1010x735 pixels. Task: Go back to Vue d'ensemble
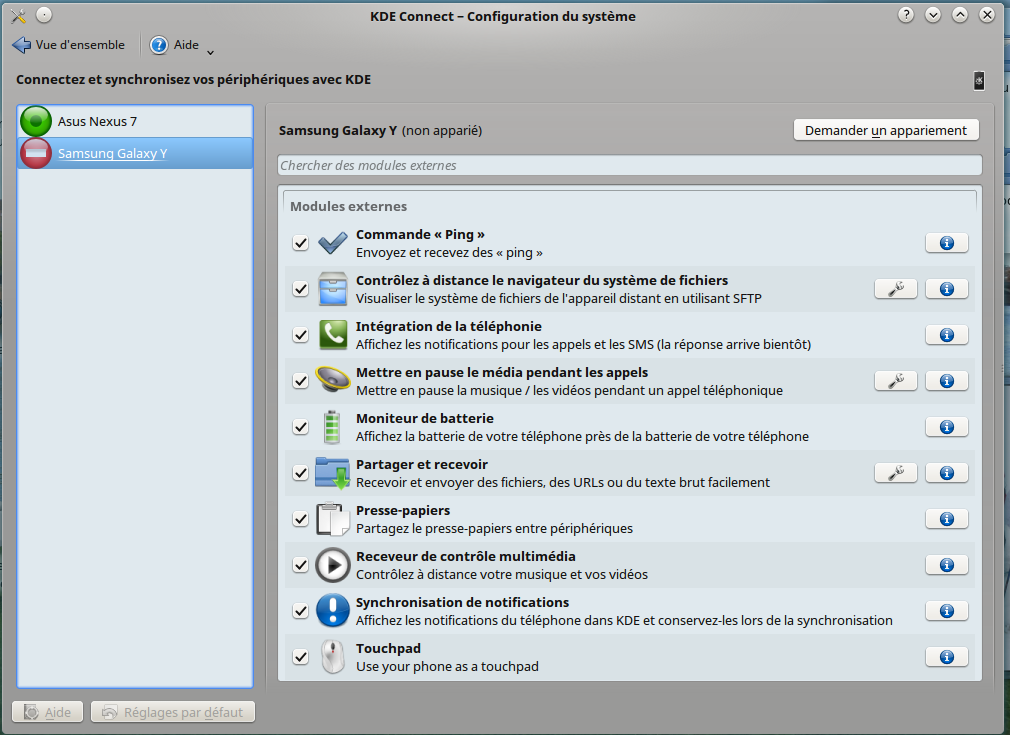(68, 45)
